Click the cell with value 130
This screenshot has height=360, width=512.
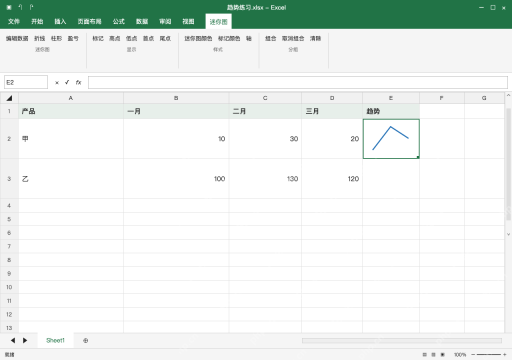click(x=265, y=179)
